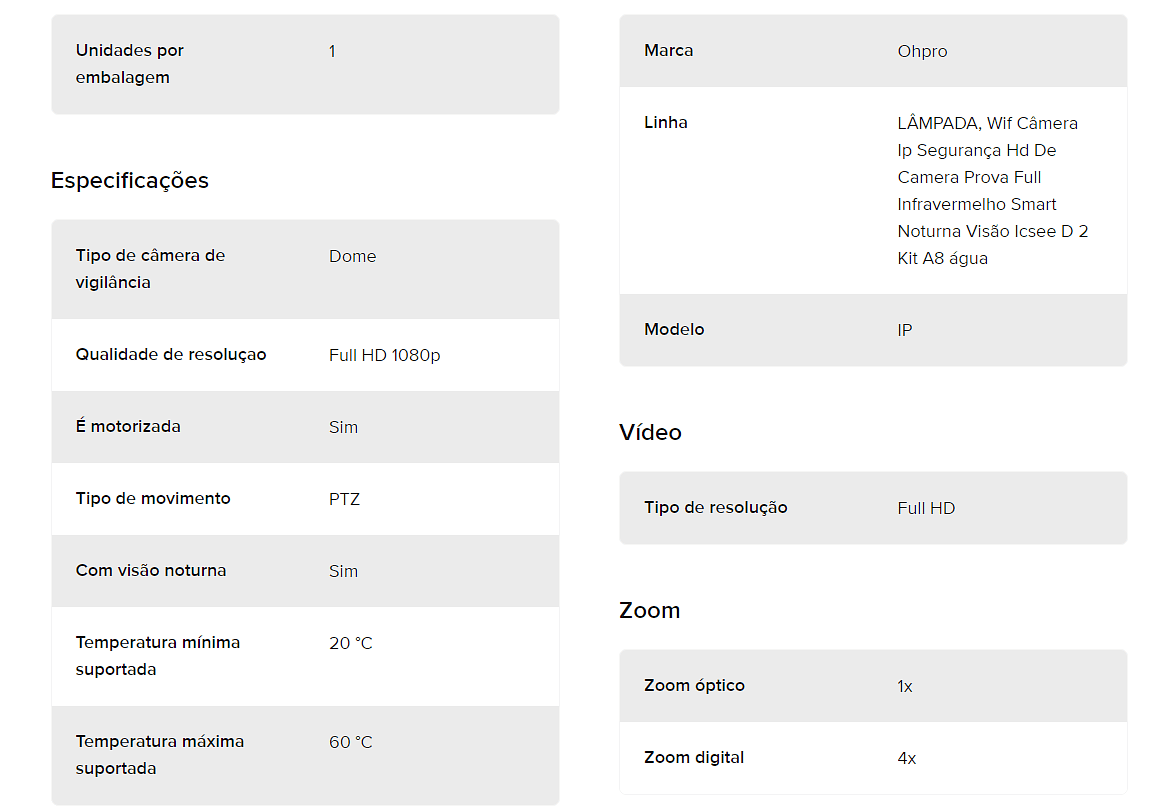Select the Zoom óptico row
The width and height of the screenshot is (1165, 807).
point(873,686)
